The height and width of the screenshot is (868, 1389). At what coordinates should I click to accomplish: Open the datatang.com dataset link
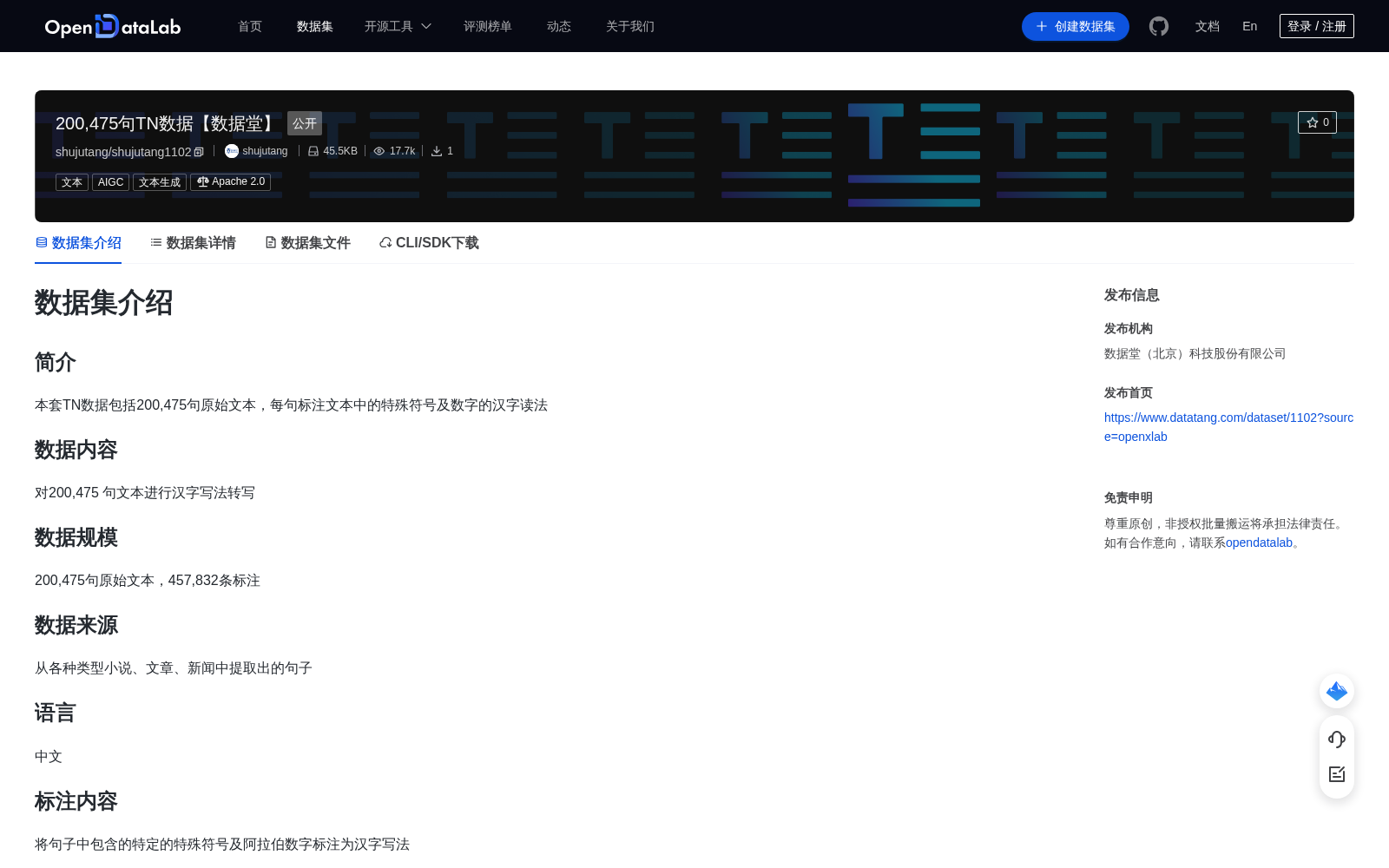[1228, 427]
